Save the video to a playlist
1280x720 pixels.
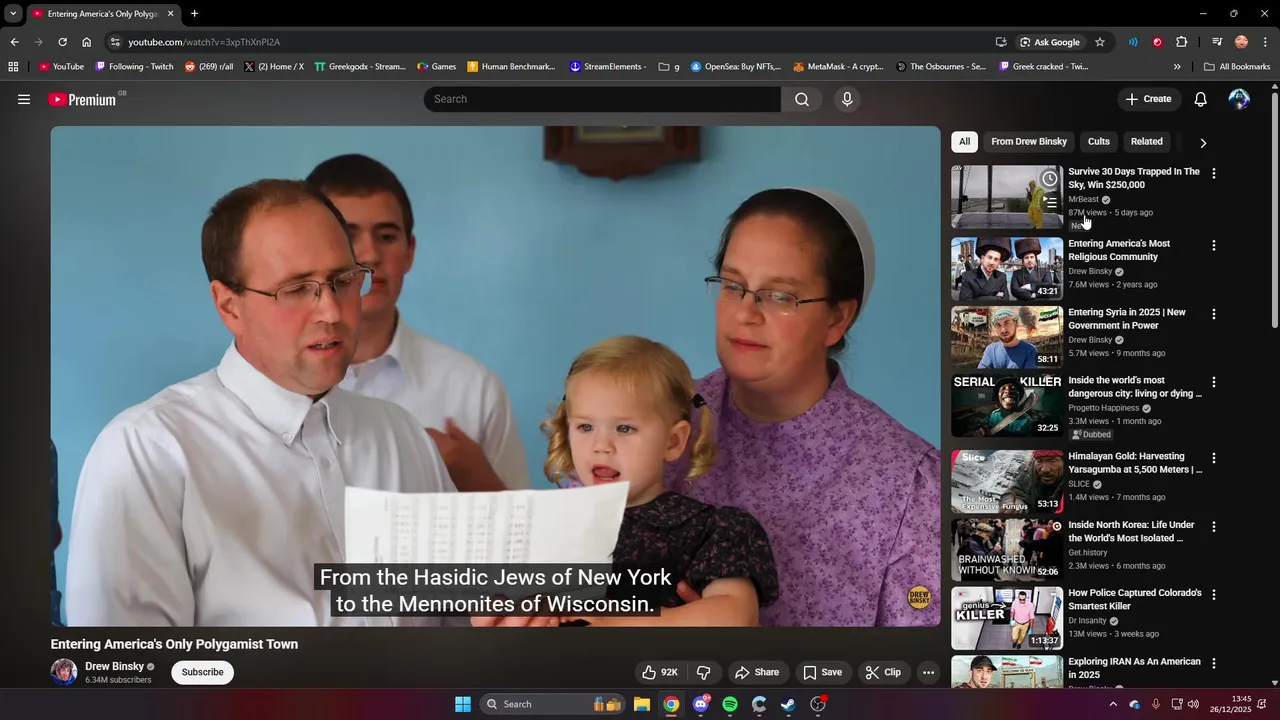[822, 672]
